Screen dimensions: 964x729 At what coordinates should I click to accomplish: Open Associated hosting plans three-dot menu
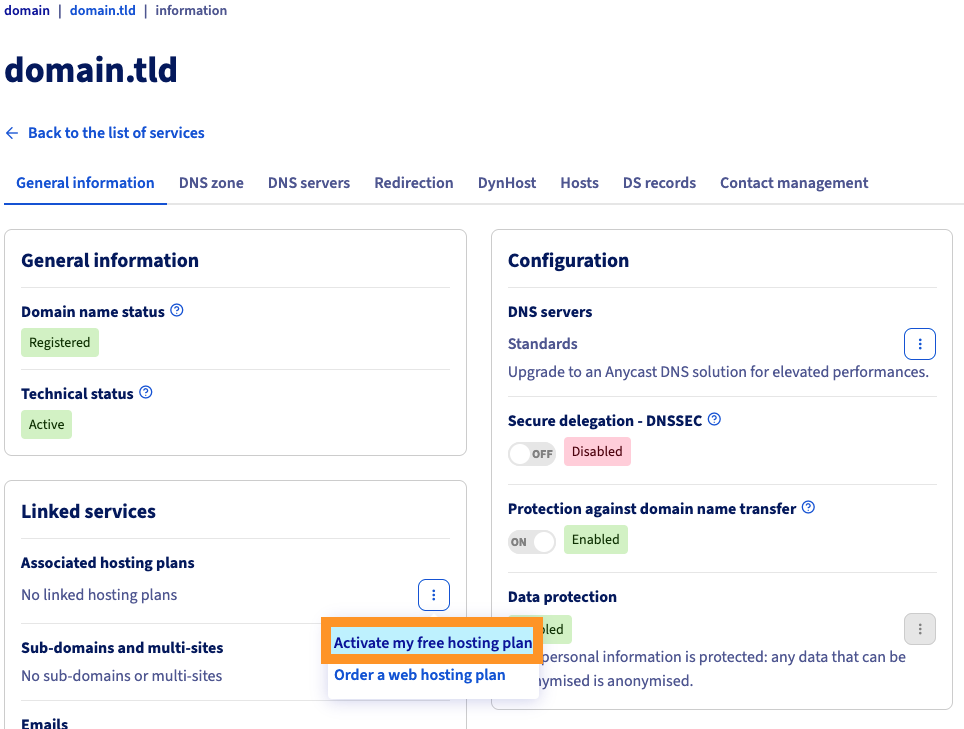[x=433, y=595]
